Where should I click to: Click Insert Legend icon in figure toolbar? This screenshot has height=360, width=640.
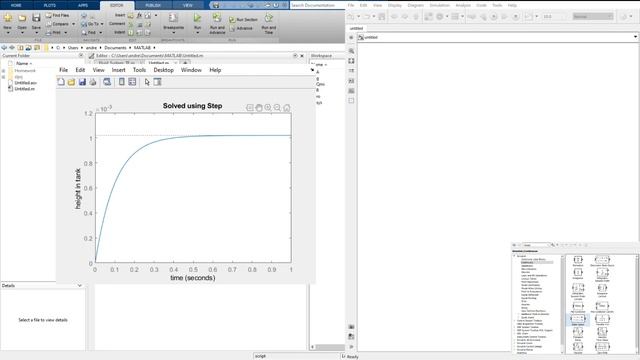coord(132,82)
